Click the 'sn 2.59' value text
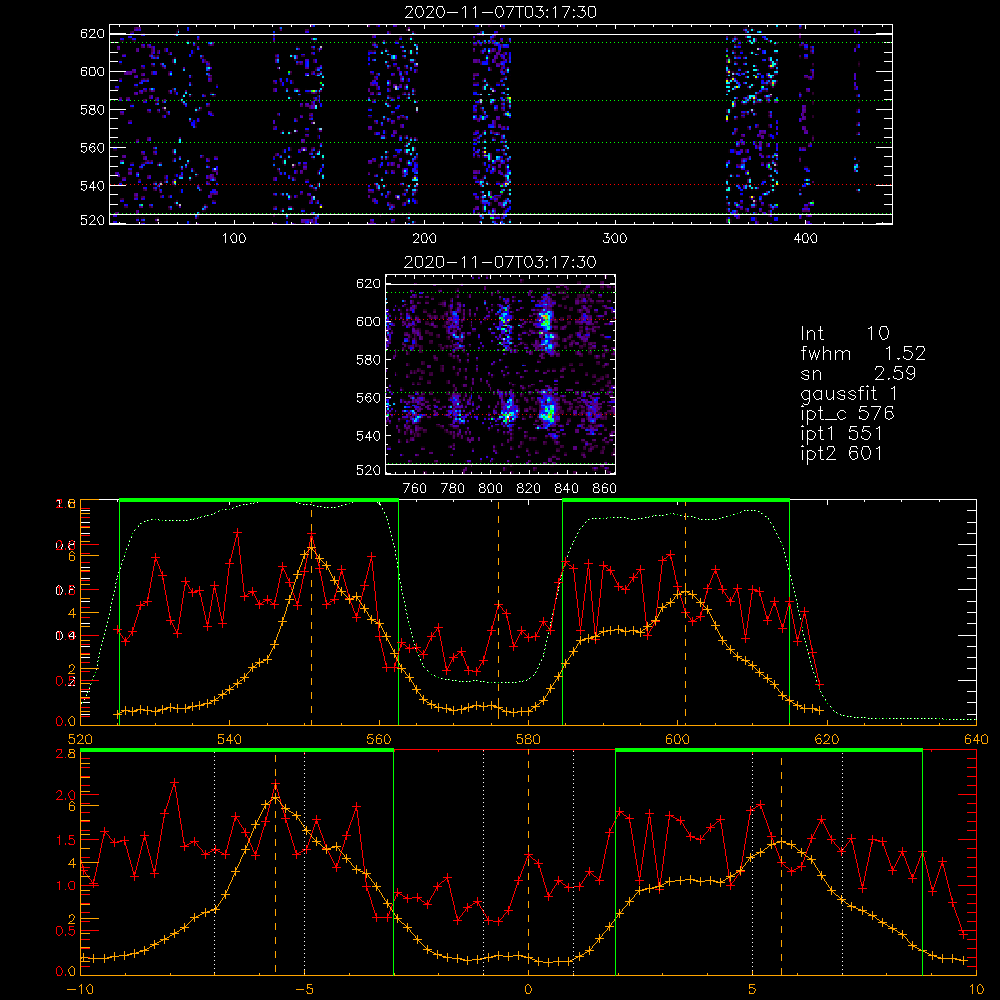The width and height of the screenshot is (1000, 1000). [858, 373]
